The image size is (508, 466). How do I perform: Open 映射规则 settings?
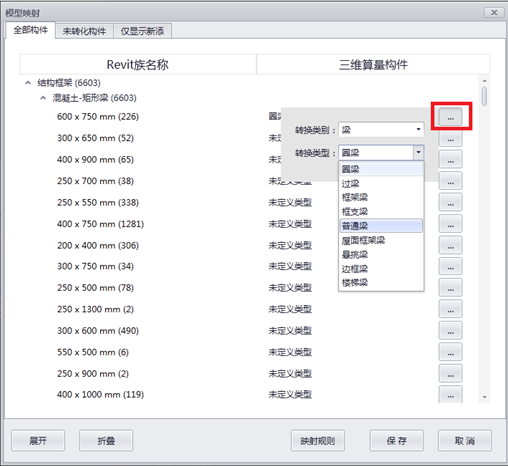pos(318,441)
